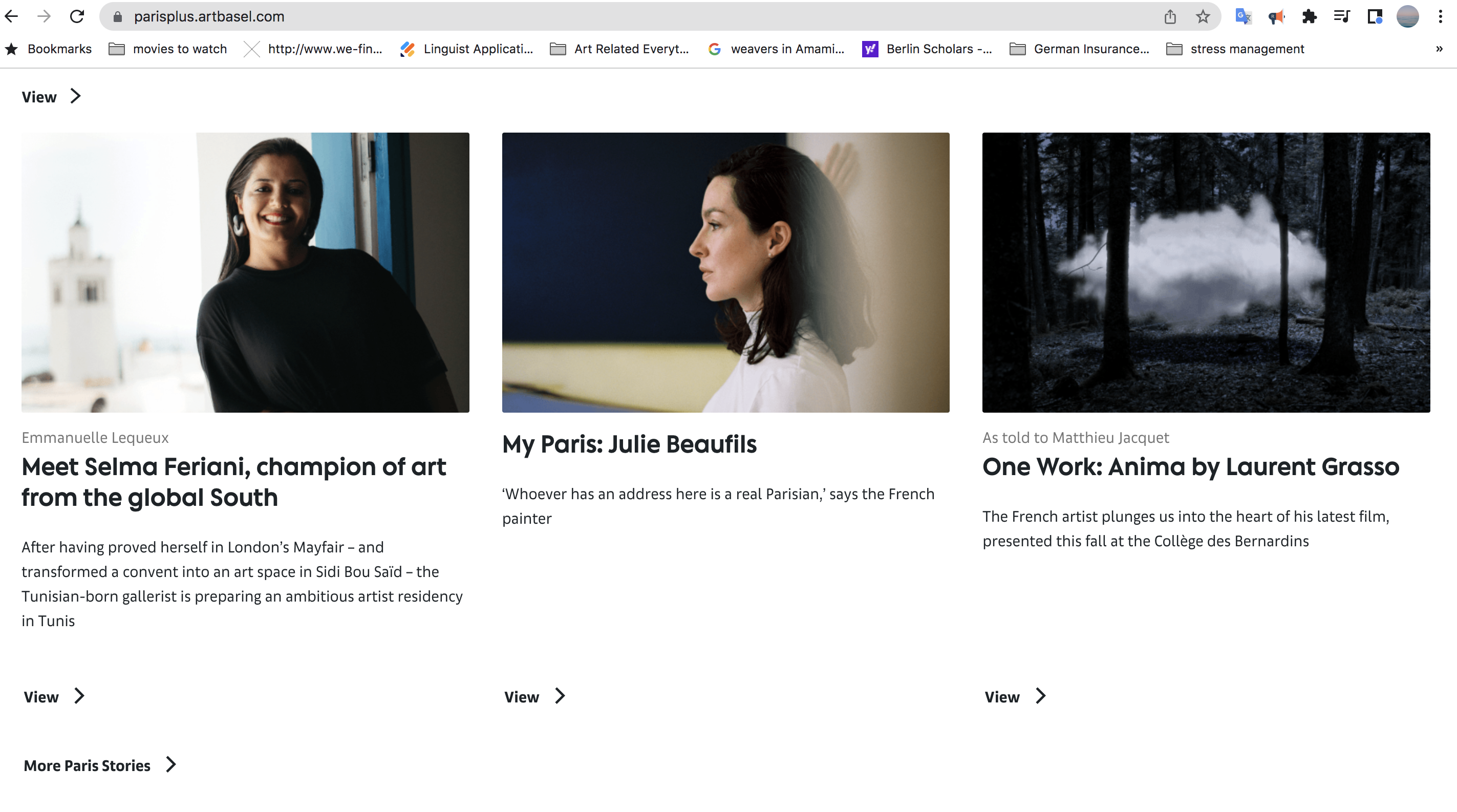This screenshot has width=1457, height=812.
Task: Open the stress management bookmark folder
Action: (x=1236, y=49)
